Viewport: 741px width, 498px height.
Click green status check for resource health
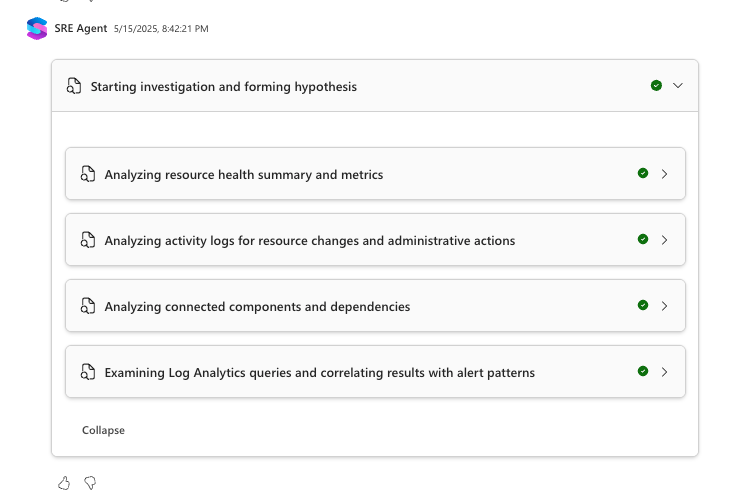(x=643, y=174)
